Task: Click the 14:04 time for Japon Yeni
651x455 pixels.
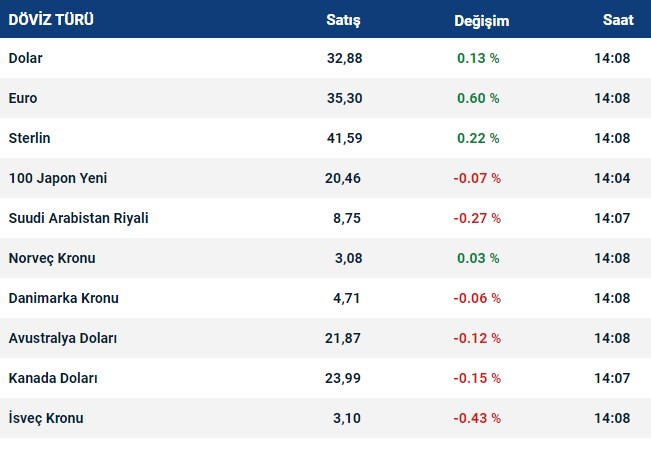Action: tap(612, 178)
